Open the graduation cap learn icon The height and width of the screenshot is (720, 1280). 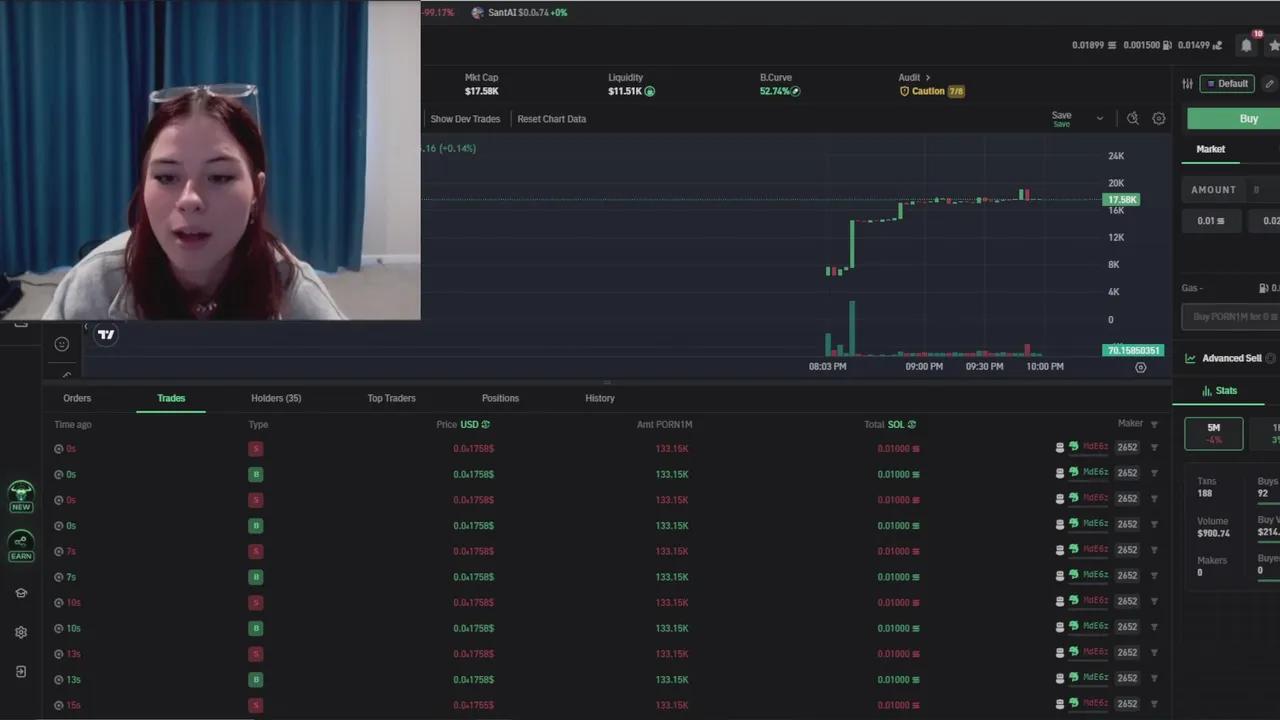tap(21, 593)
